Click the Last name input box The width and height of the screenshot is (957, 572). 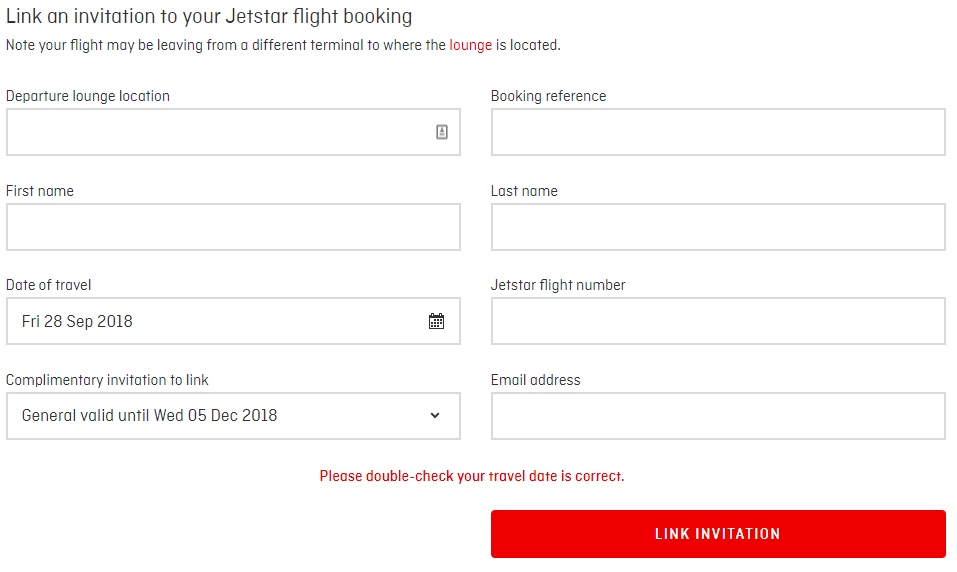point(718,227)
